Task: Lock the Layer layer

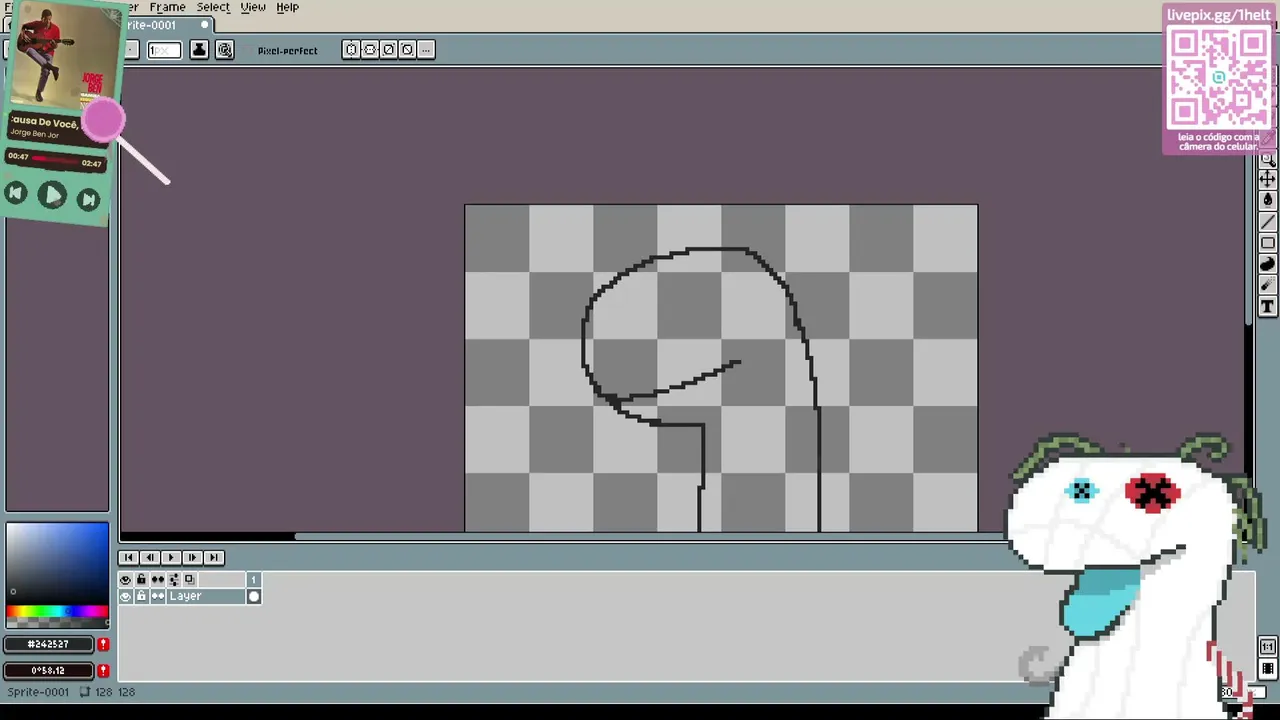Action: 141,597
